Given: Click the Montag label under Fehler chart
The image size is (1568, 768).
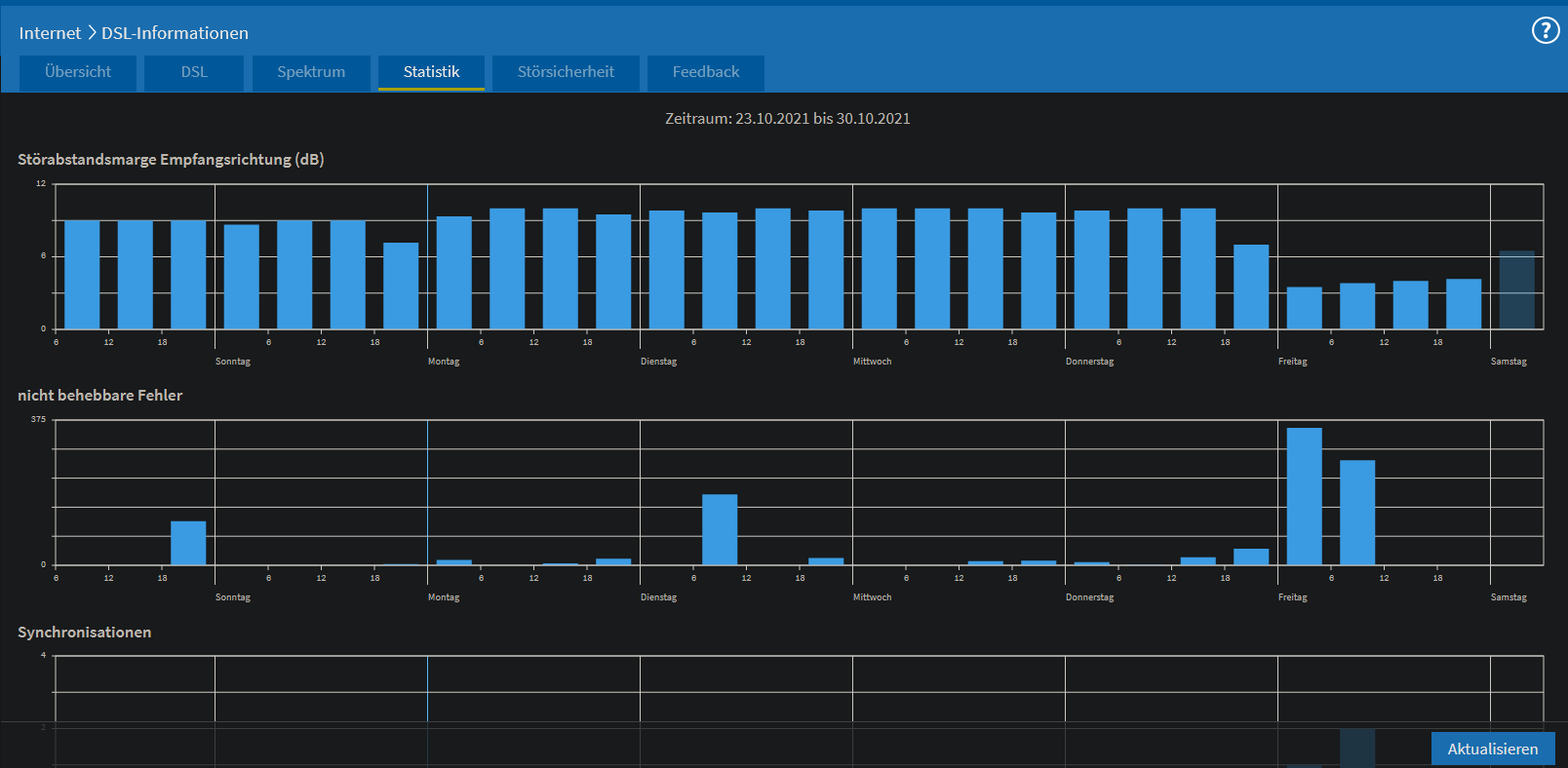Looking at the screenshot, I should coord(444,597).
